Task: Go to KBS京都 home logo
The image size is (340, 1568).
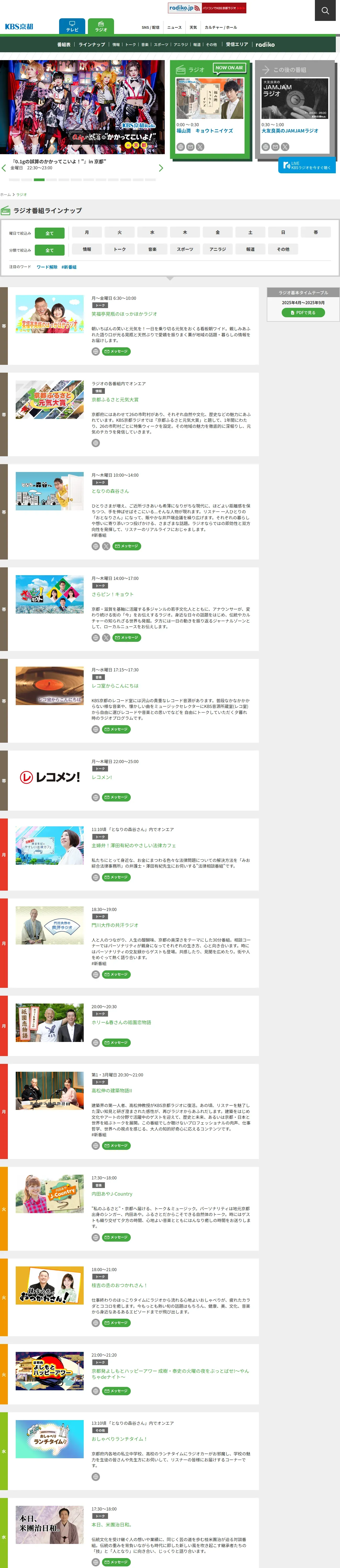Action: tap(19, 27)
